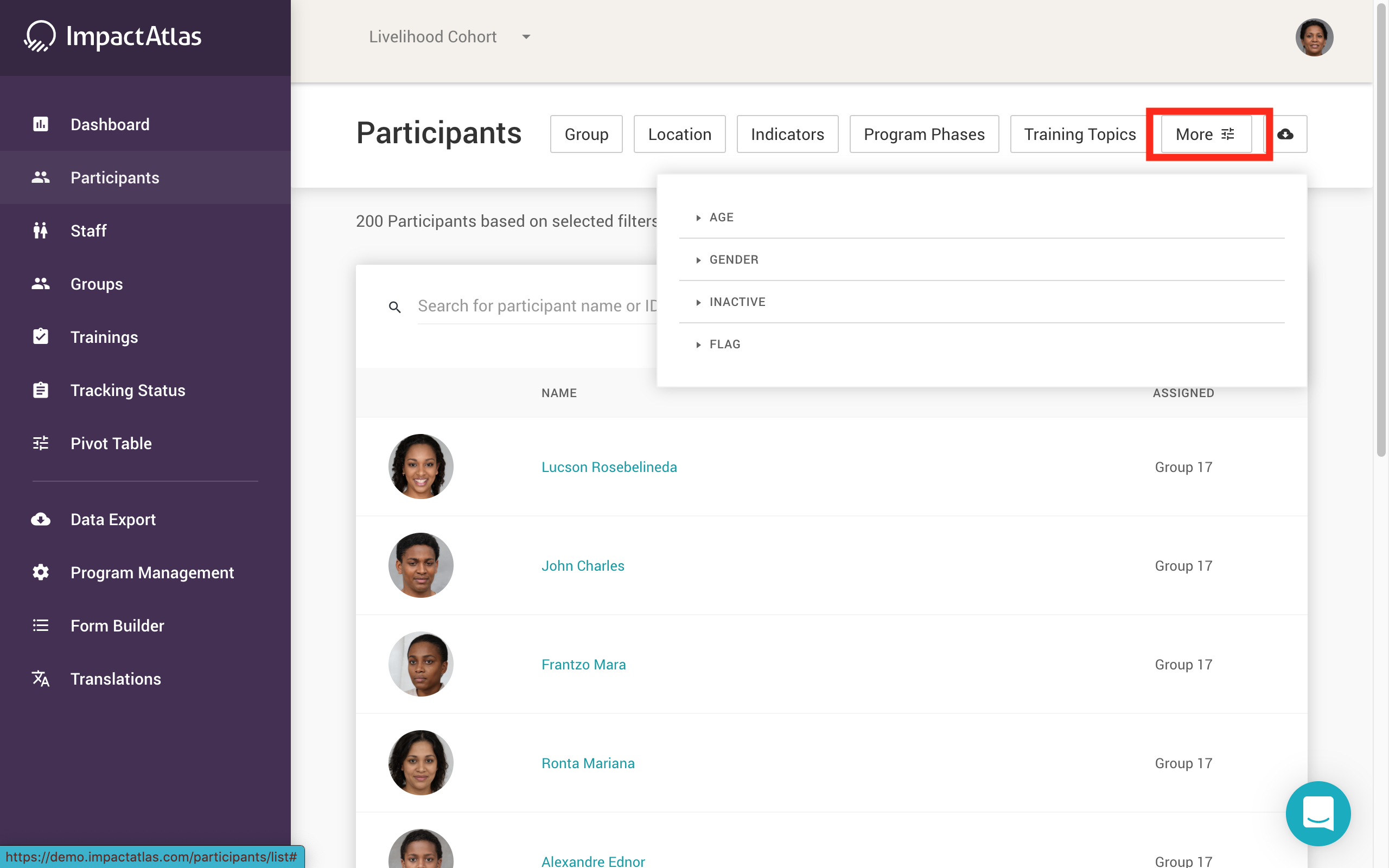Click the Program Phases filter button

(923, 135)
